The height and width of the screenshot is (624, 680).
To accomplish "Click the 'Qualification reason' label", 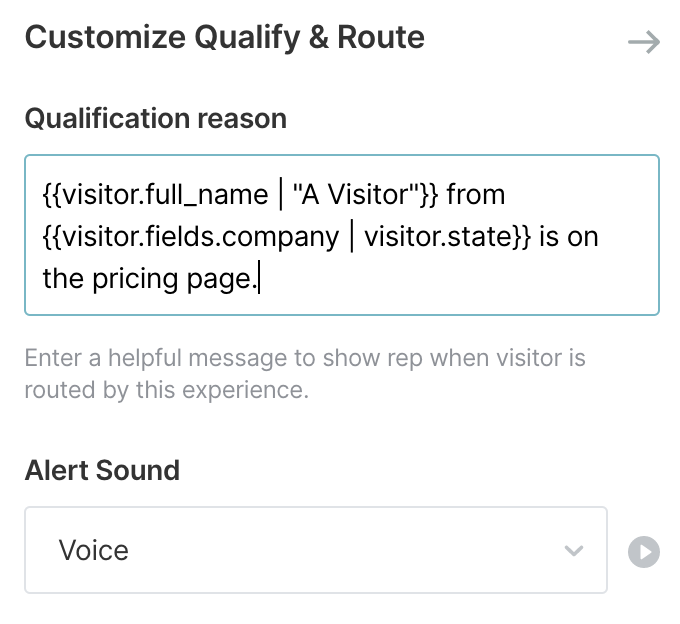I will pos(155,119).
